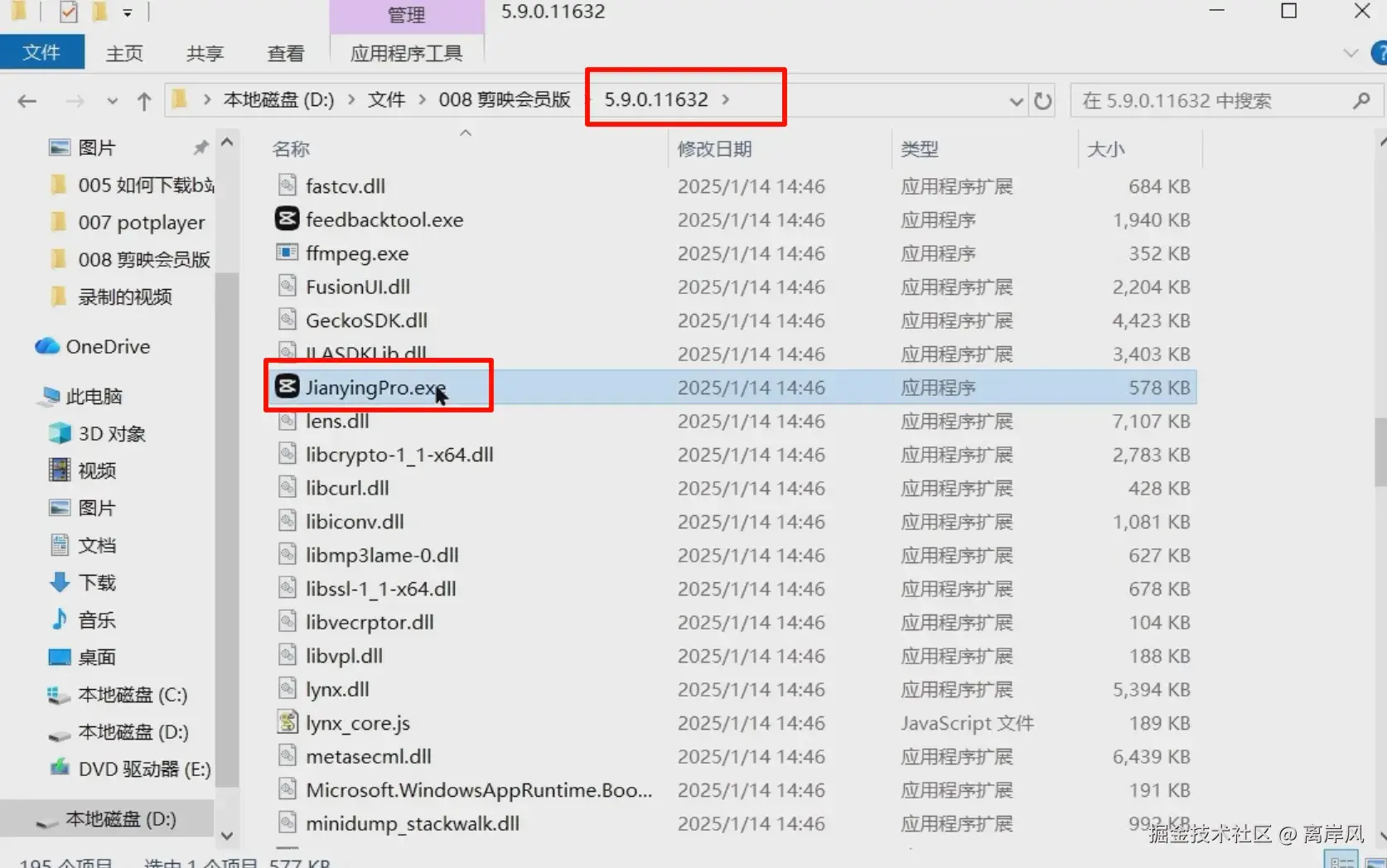
Task: Click the refresh icon beside address bar
Action: 1042,101
